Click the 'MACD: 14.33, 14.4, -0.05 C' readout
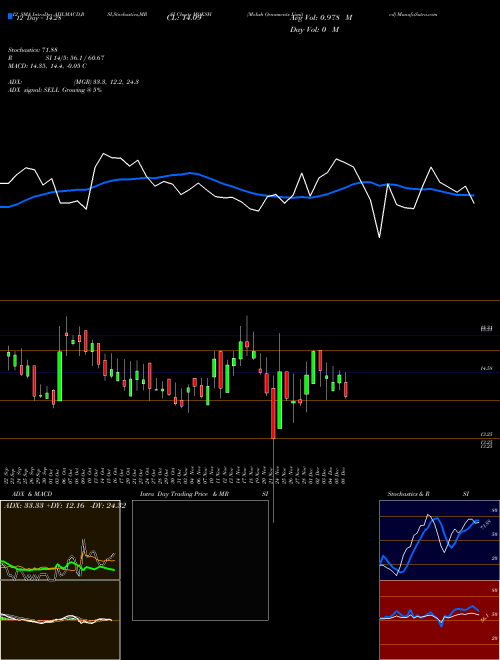The image size is (500, 660). [47, 66]
